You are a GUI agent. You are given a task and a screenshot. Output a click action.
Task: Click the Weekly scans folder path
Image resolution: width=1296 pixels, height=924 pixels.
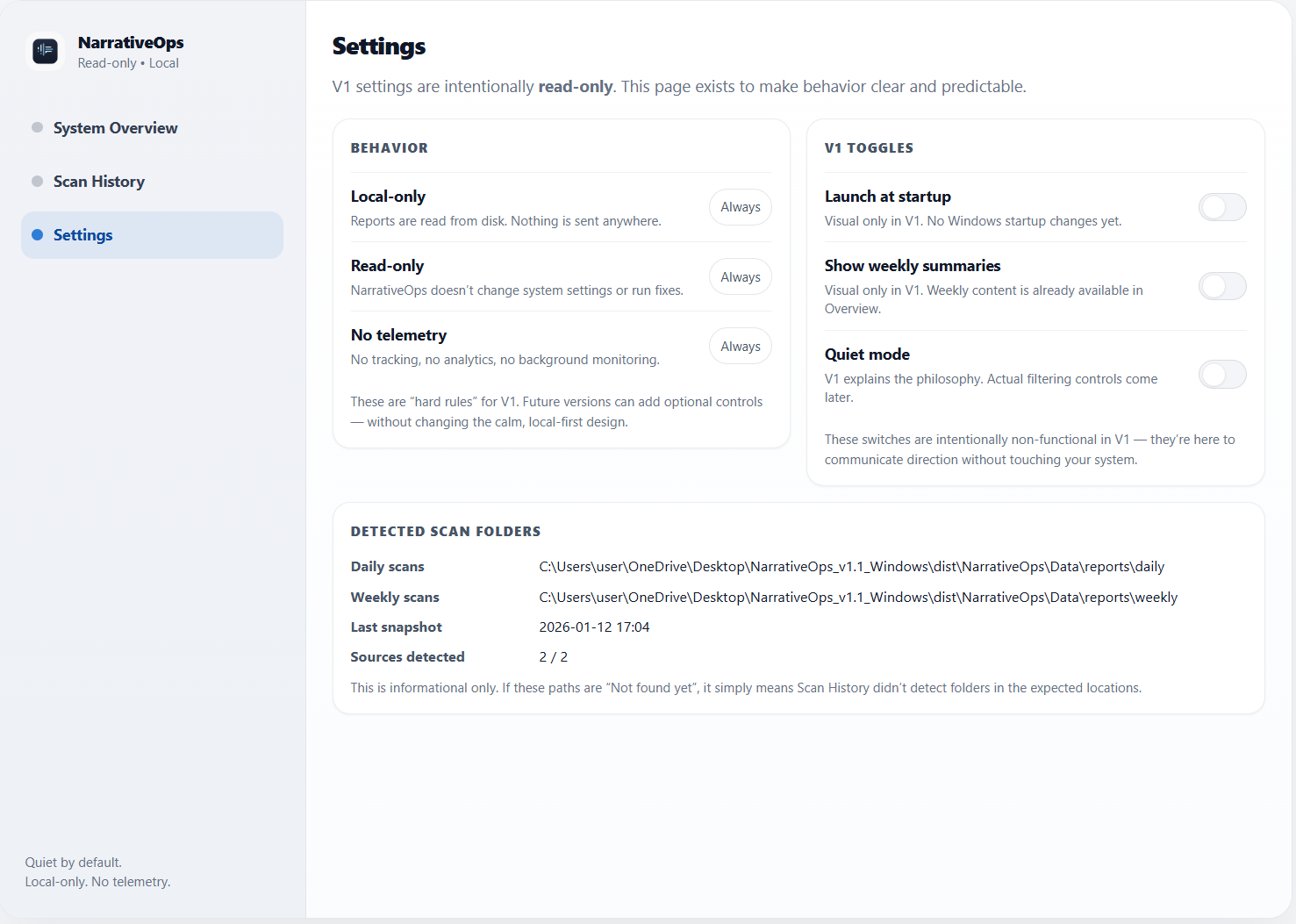click(x=857, y=598)
